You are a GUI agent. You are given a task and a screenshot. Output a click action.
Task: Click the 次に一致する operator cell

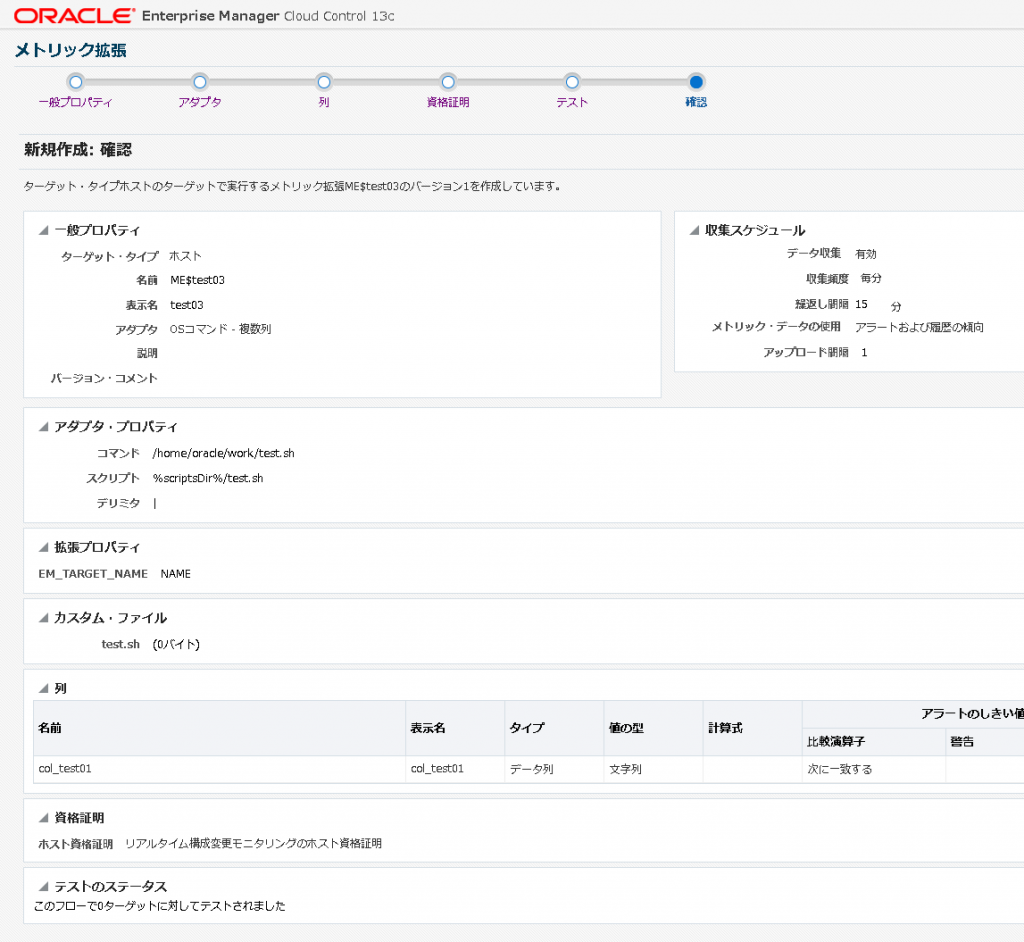pyautogui.click(x=874, y=769)
